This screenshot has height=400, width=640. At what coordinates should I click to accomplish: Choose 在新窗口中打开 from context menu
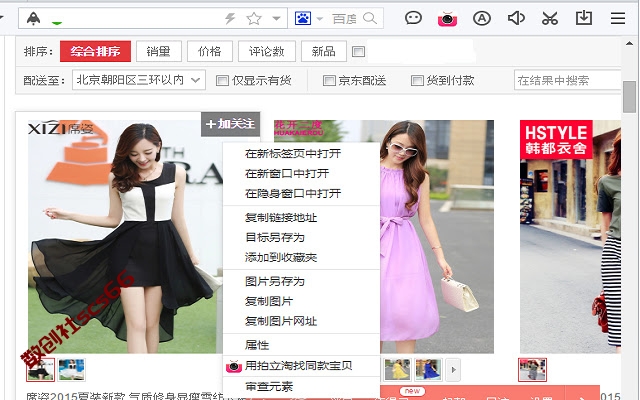[x=301, y=173]
